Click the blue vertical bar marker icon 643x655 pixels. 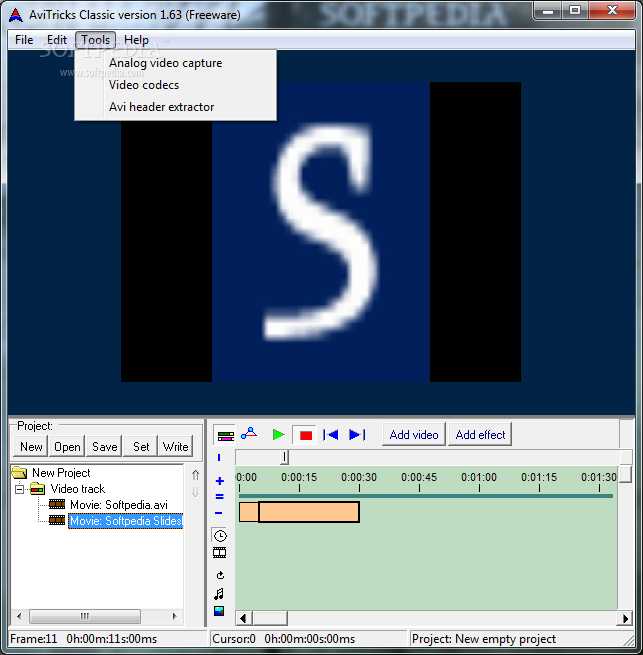pyautogui.click(x=219, y=458)
